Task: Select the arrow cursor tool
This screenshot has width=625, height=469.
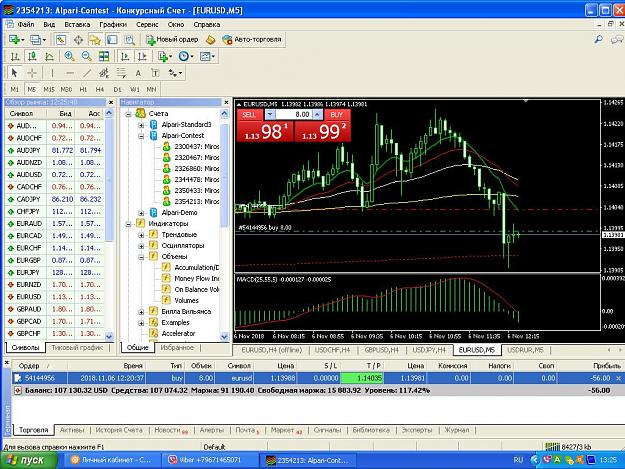Action: point(15,73)
